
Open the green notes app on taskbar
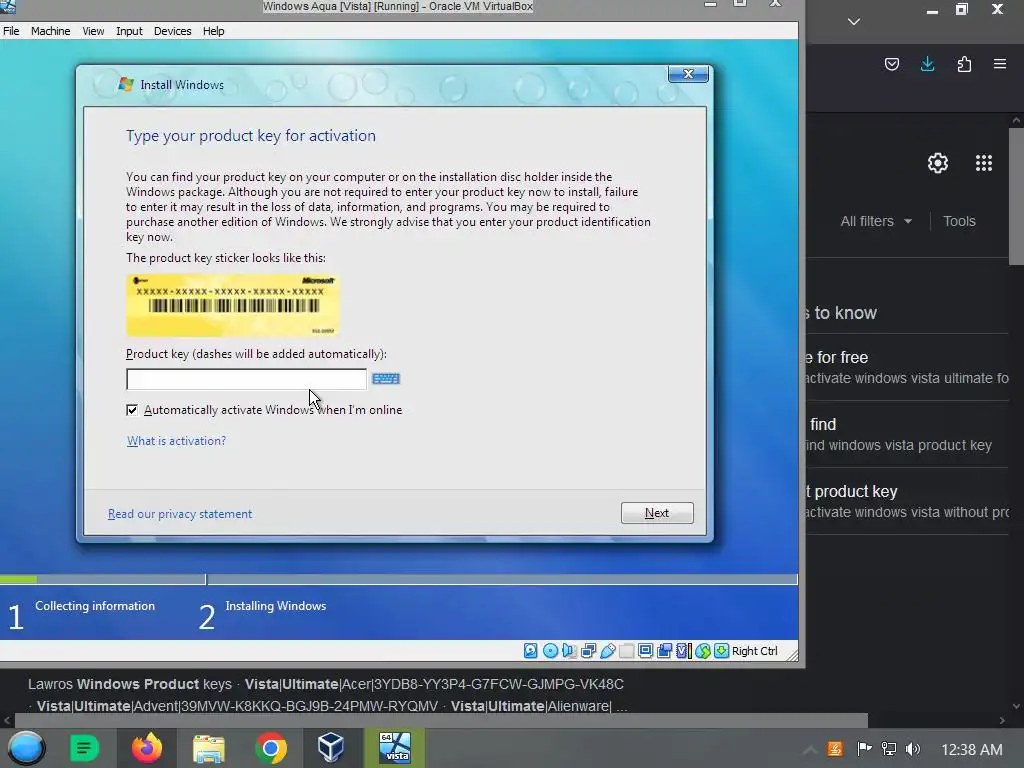[84, 748]
